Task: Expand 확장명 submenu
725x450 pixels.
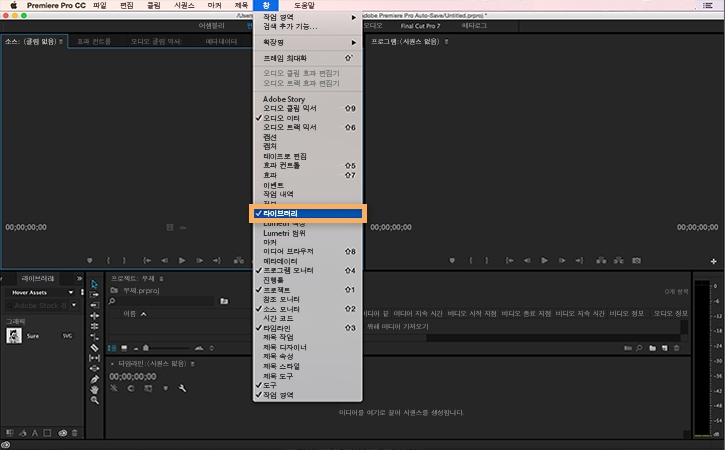Action: pos(307,42)
